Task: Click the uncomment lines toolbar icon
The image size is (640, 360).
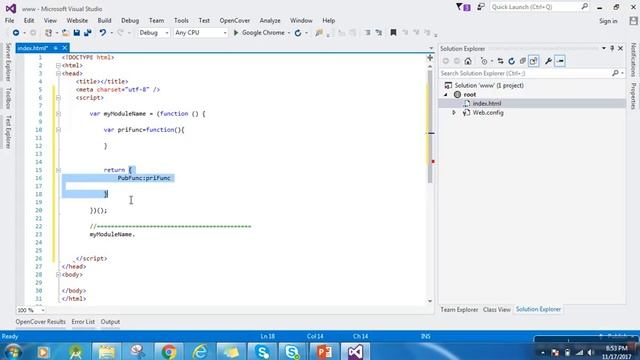Action: tap(379, 33)
